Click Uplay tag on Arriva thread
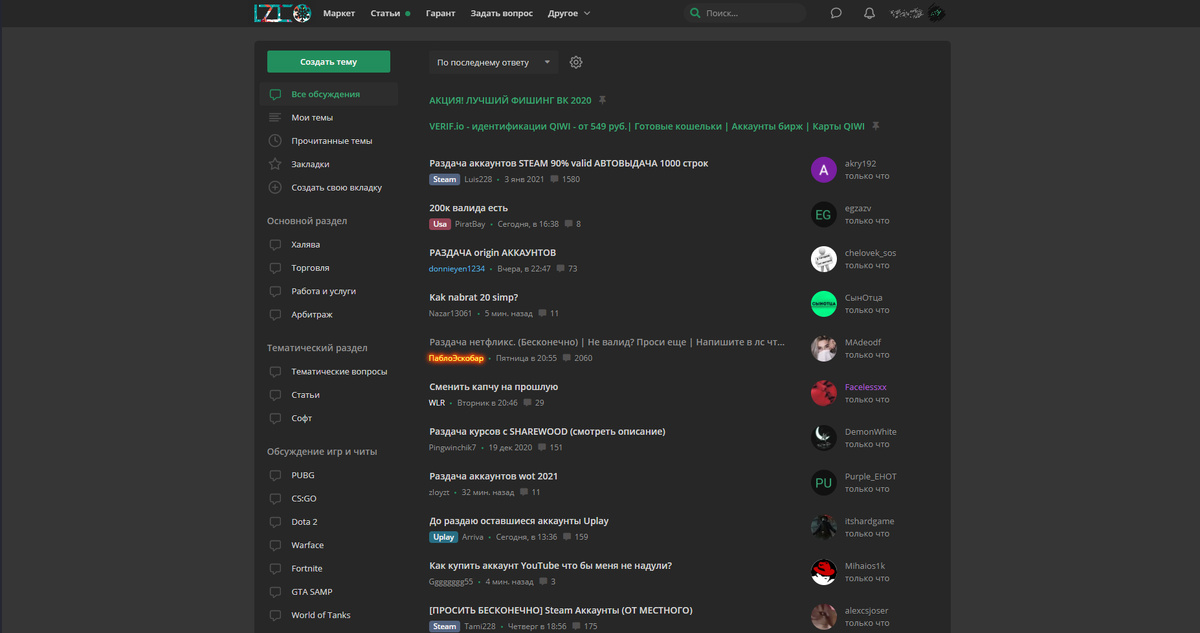The width and height of the screenshot is (1200, 633). coord(444,537)
